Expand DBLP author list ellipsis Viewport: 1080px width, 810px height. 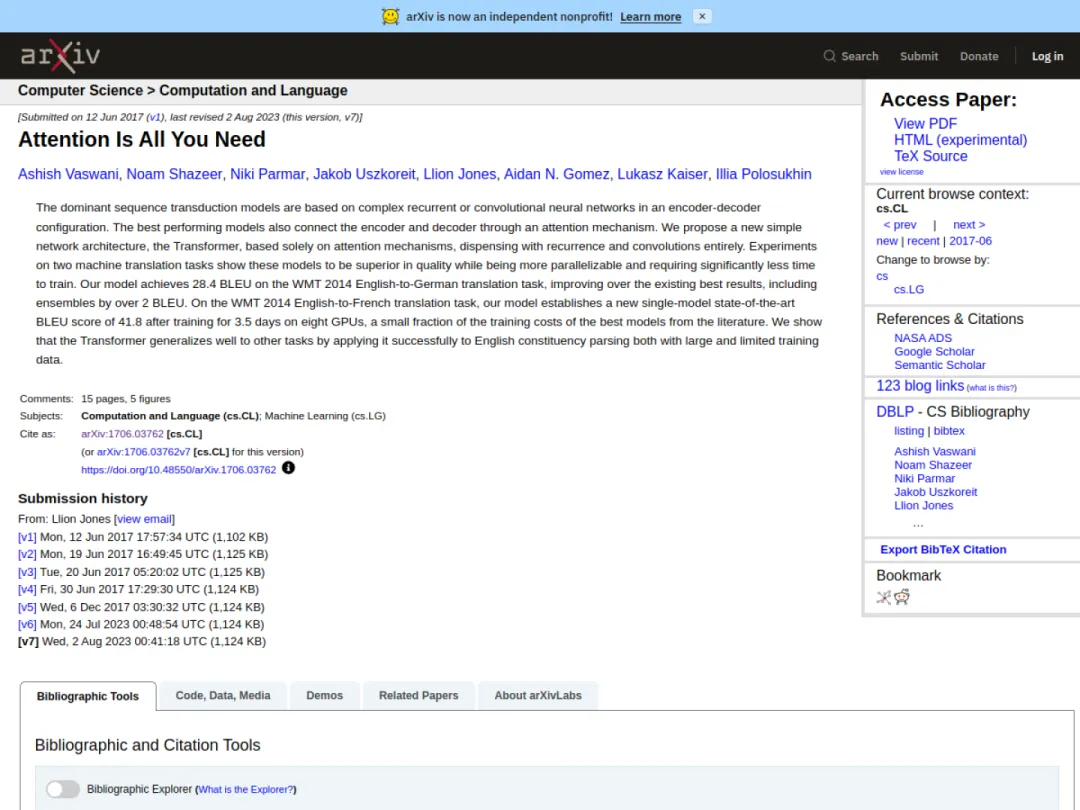pyautogui.click(x=917, y=525)
